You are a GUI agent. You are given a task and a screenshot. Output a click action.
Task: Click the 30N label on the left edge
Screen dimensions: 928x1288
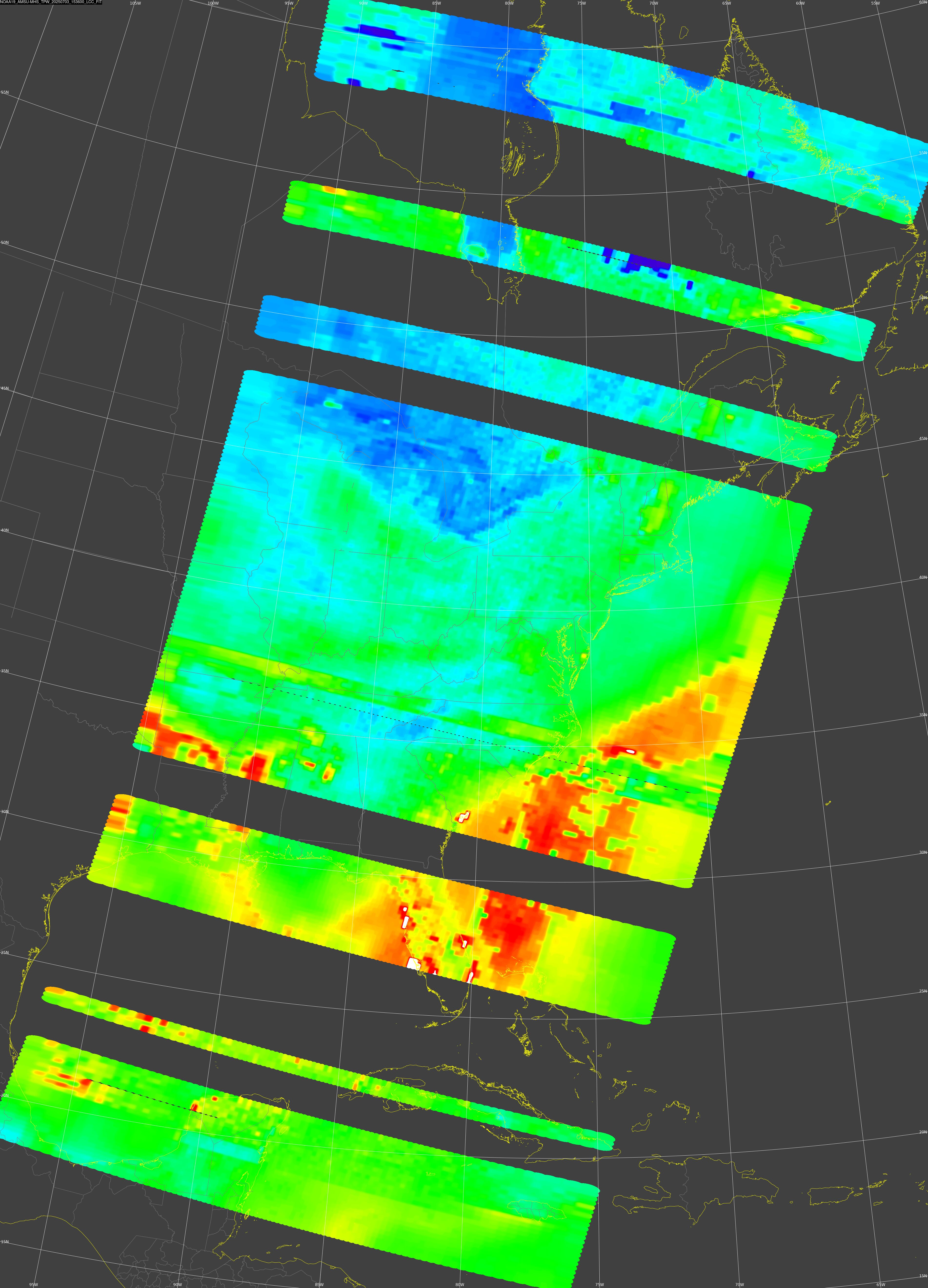(5, 812)
